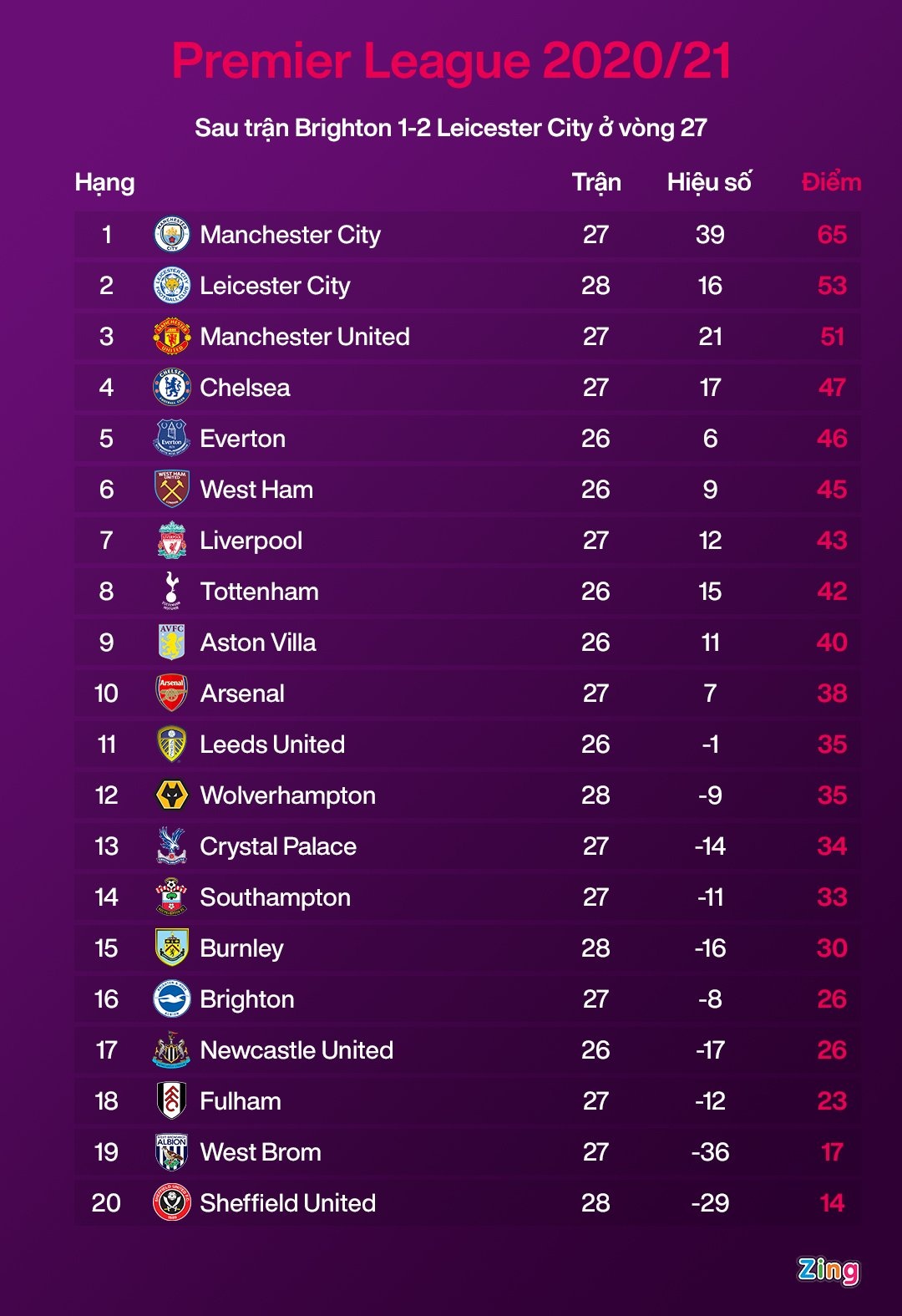The height and width of the screenshot is (1316, 902).
Task: Click the Điểm column header
Action: 831,182
